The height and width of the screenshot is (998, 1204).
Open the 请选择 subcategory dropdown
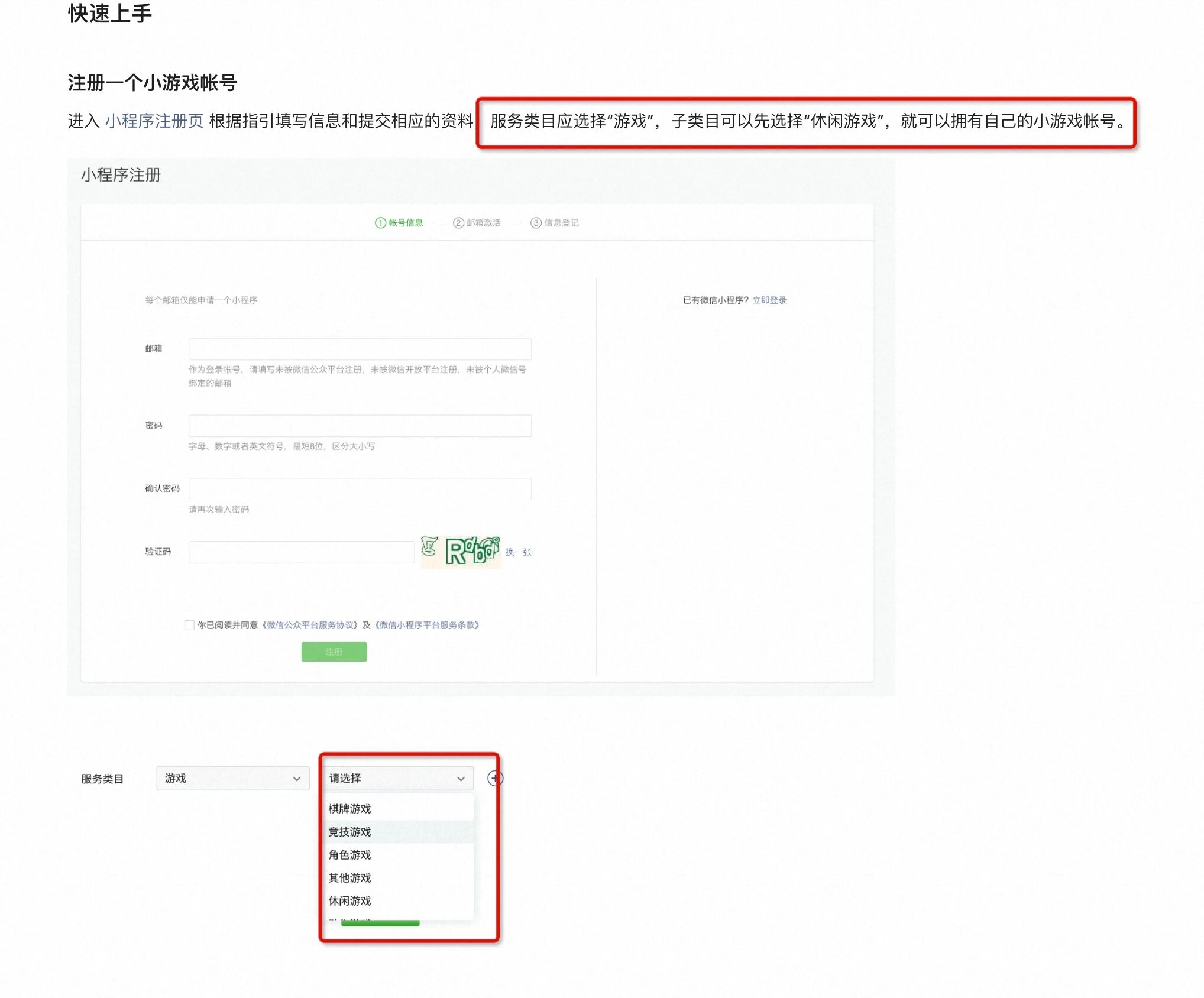[x=397, y=778]
